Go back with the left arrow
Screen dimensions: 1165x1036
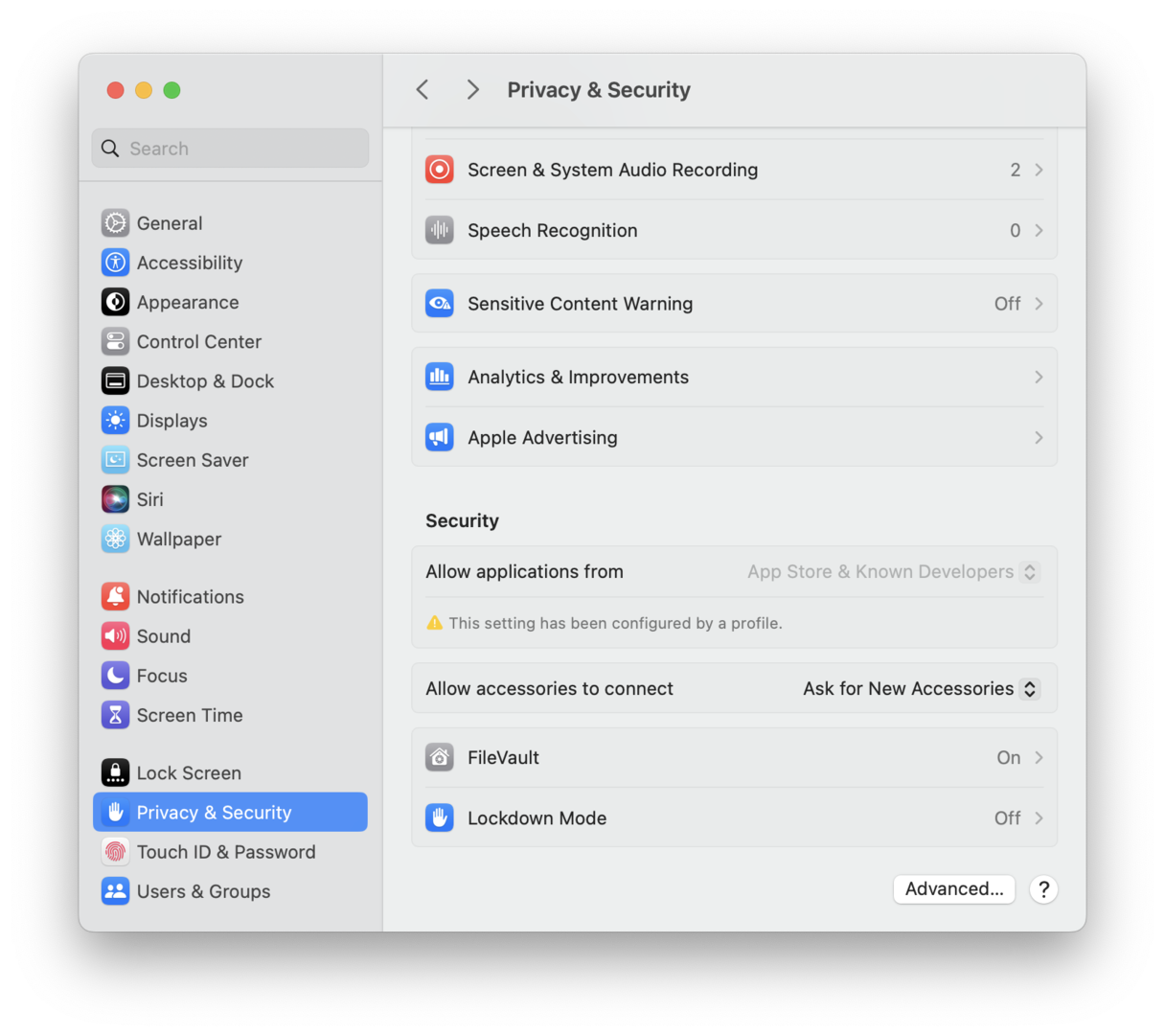point(423,89)
